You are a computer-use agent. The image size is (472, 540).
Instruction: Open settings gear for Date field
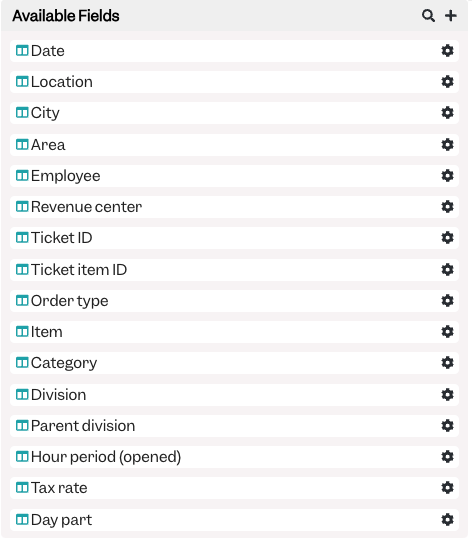coord(447,51)
